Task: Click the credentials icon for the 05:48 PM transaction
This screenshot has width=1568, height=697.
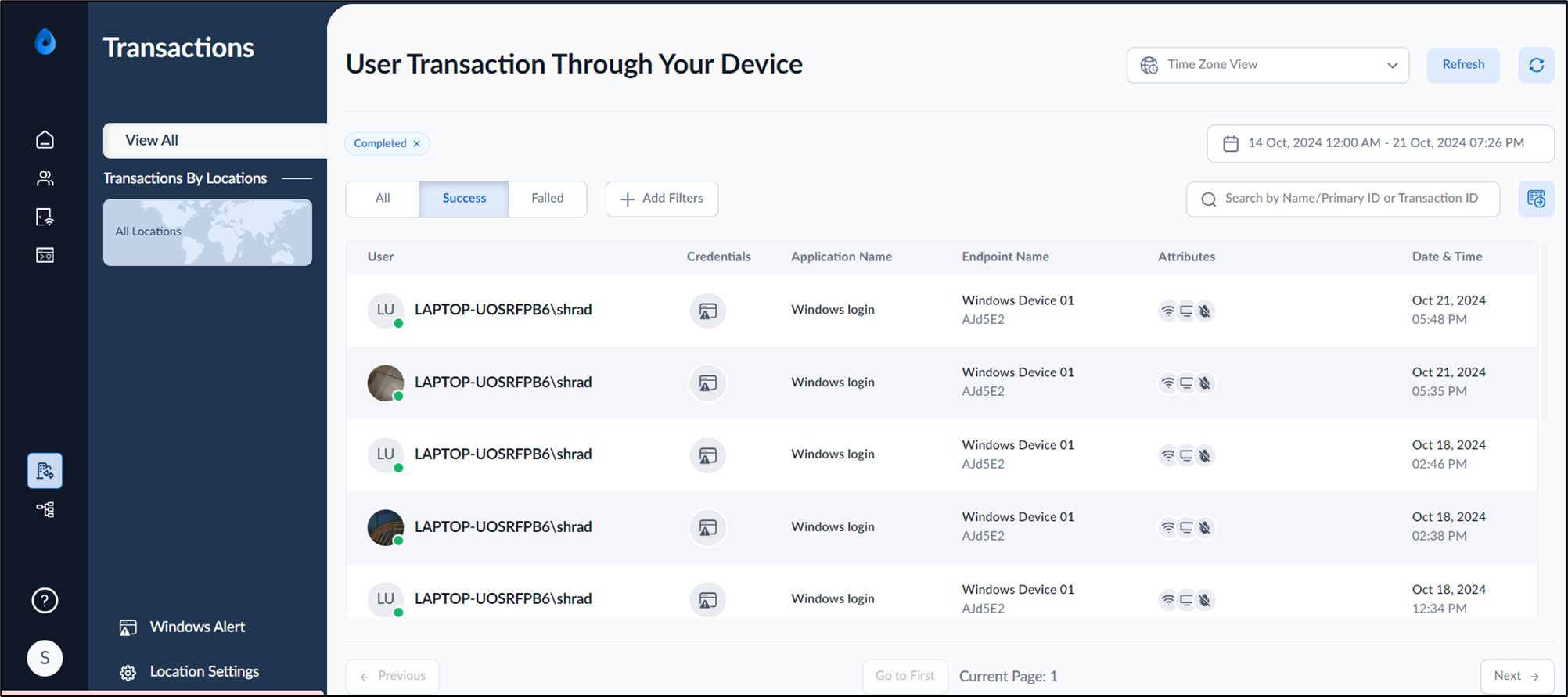Action: (708, 311)
